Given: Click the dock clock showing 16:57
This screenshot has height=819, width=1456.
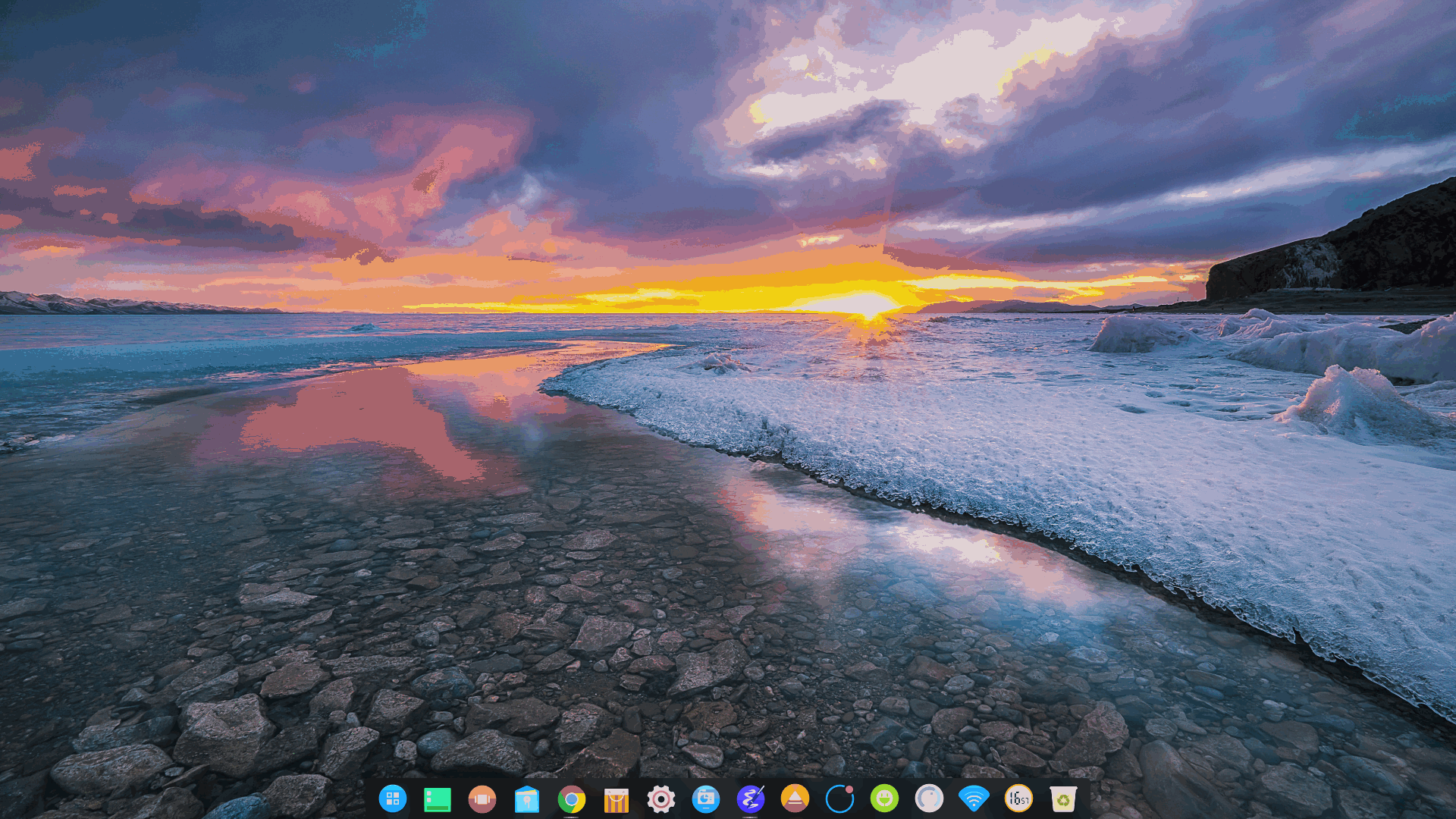Looking at the screenshot, I should (1018, 799).
